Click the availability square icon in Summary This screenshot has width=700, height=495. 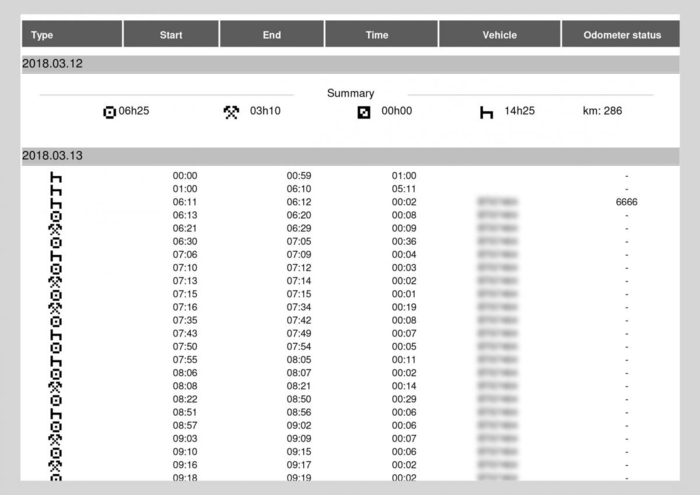[x=364, y=112]
